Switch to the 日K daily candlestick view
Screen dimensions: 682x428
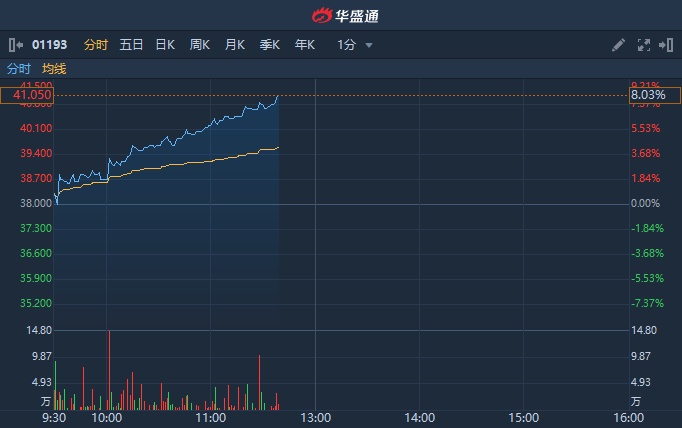click(165, 45)
